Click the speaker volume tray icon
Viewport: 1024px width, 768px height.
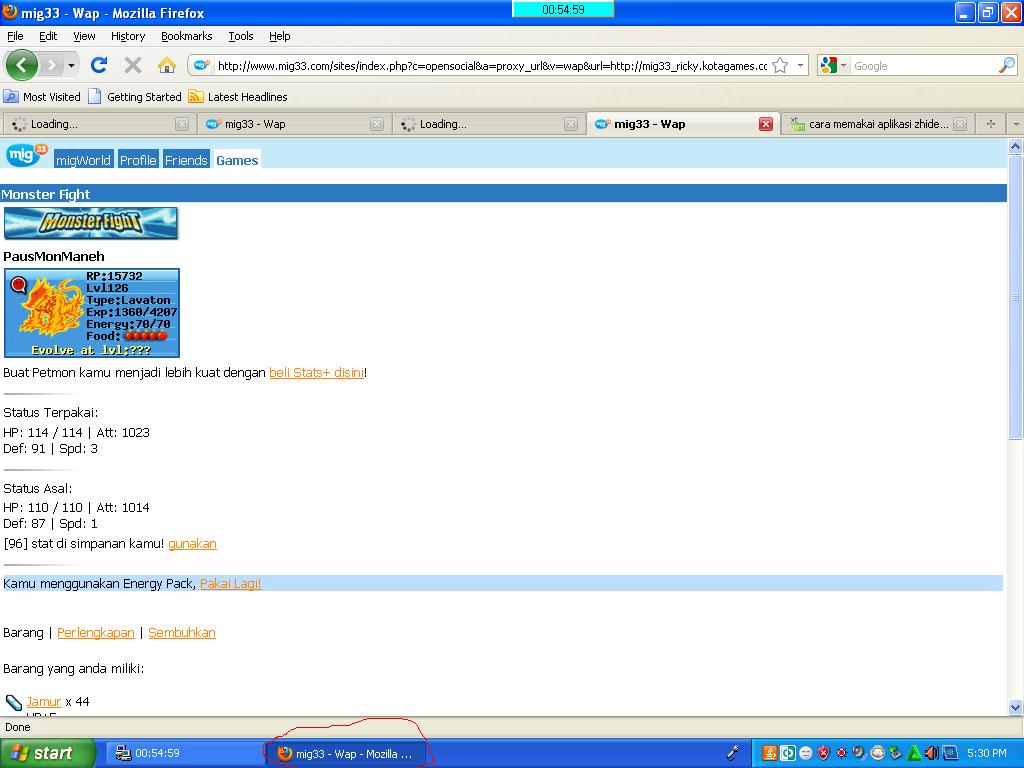point(931,753)
